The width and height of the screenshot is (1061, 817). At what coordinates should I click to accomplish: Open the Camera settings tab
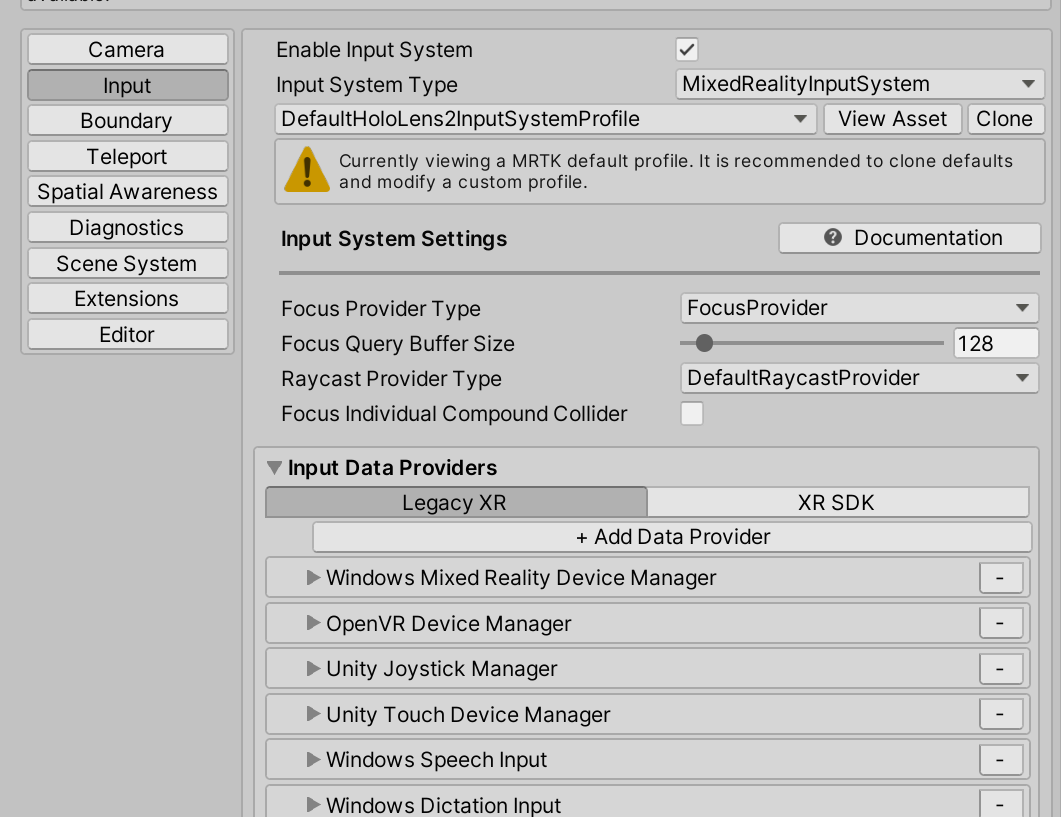127,49
